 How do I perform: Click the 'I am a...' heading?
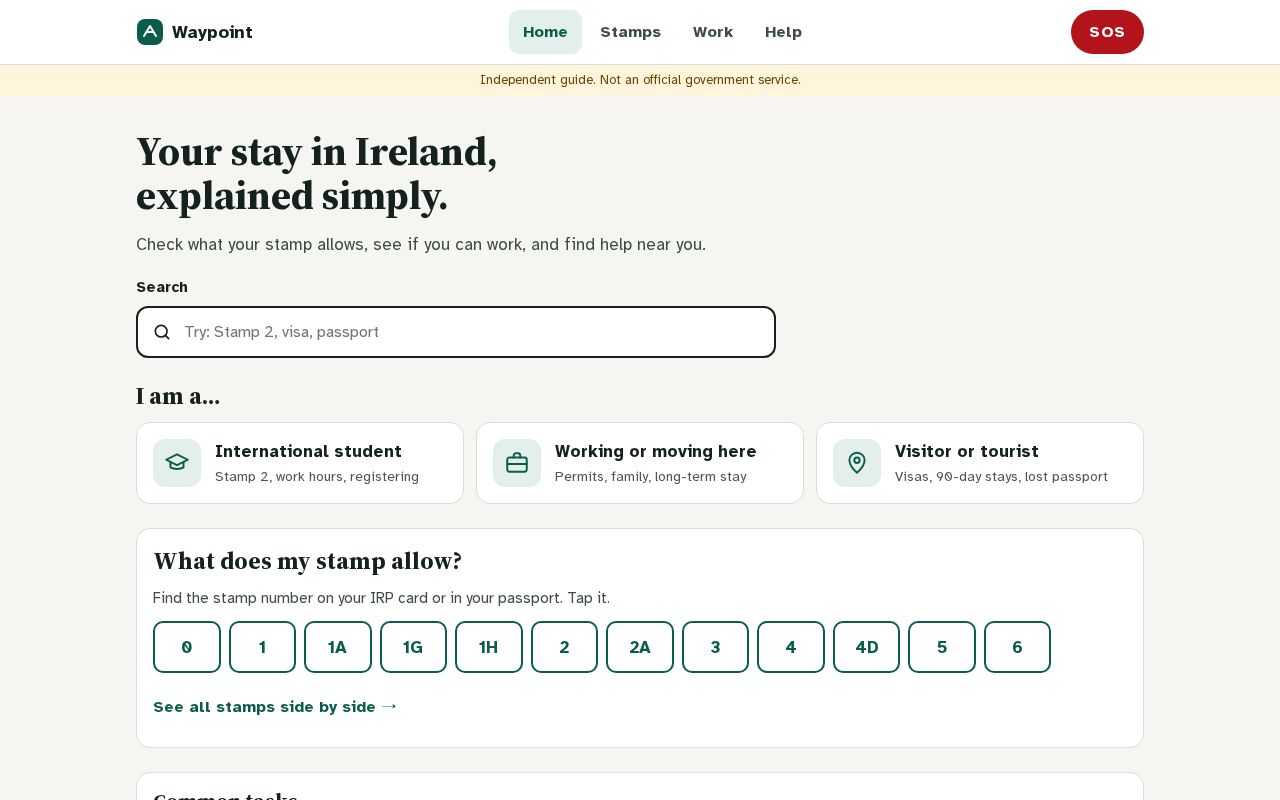(178, 396)
